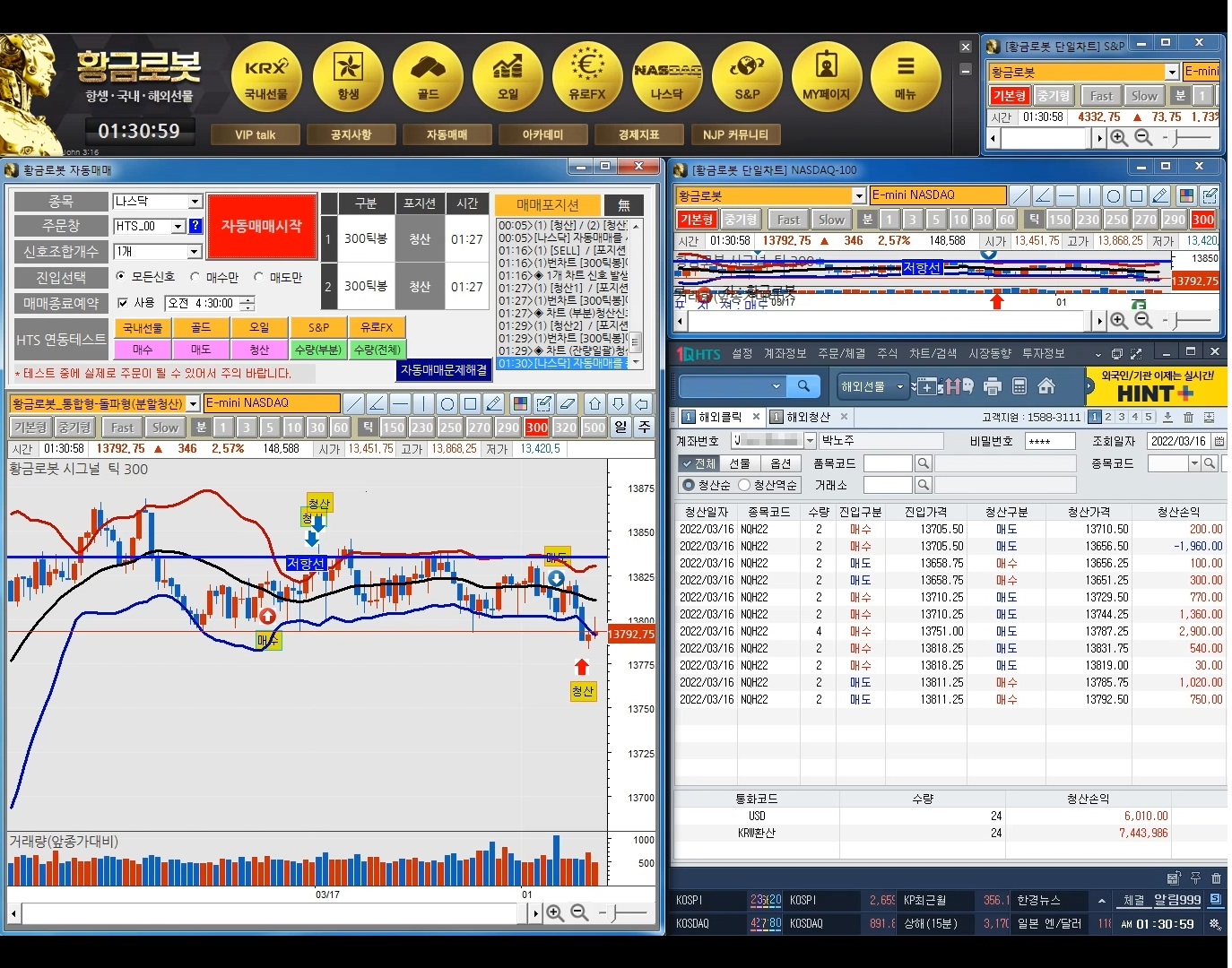Open the KRX 국내선물 gold menu icon
Viewport: 1232px width, 968px height.
click(266, 77)
